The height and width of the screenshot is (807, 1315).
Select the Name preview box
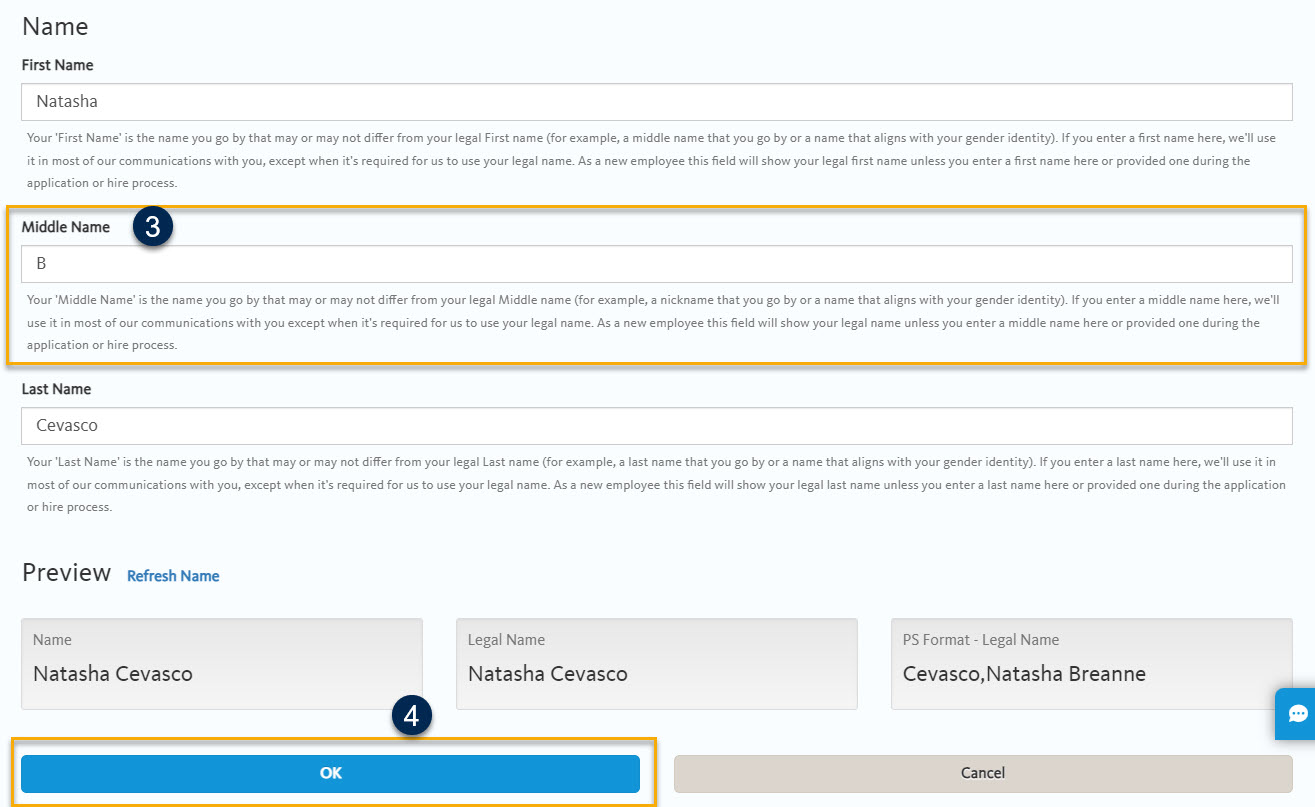(x=222, y=664)
